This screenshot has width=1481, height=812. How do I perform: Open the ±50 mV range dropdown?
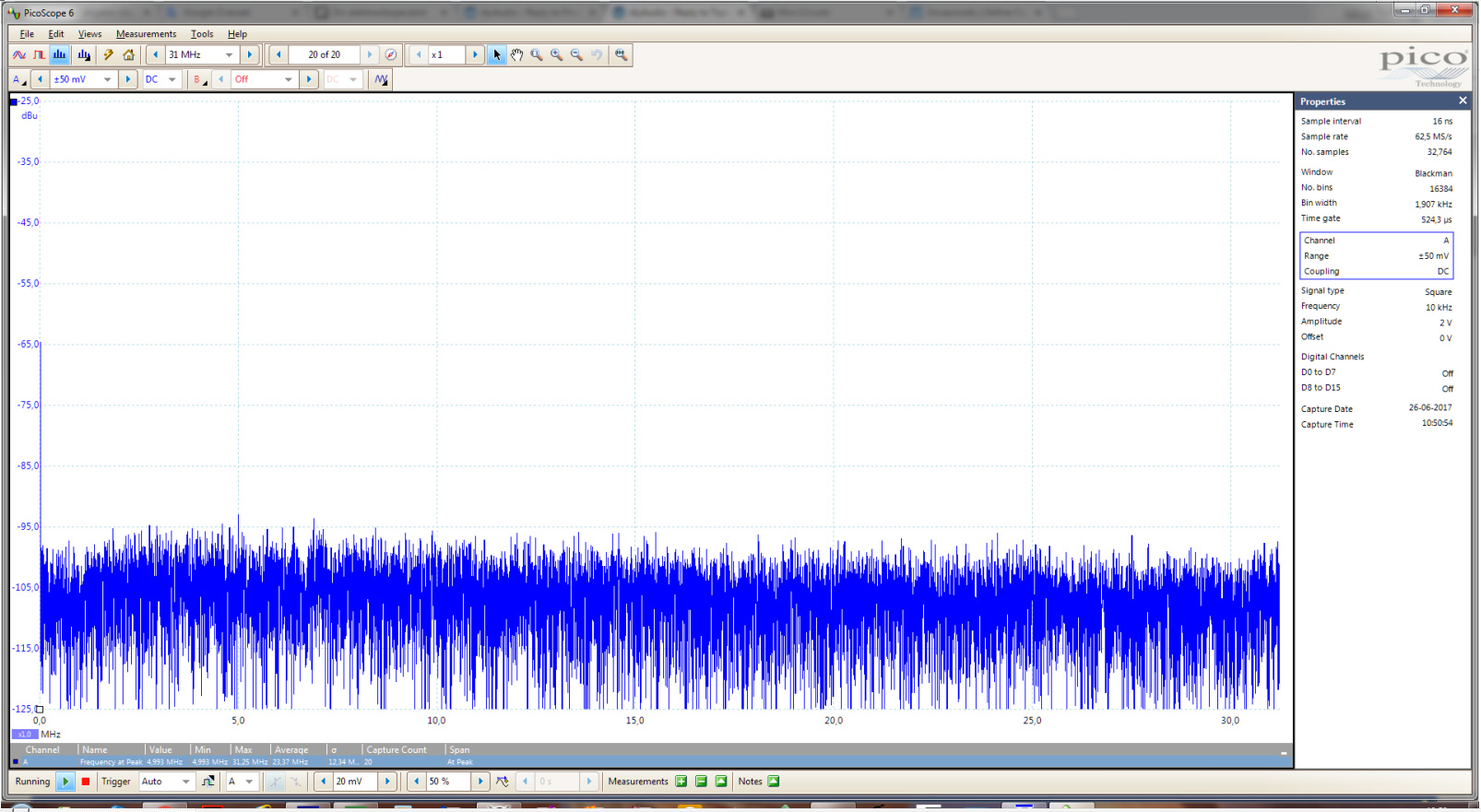click(83, 80)
